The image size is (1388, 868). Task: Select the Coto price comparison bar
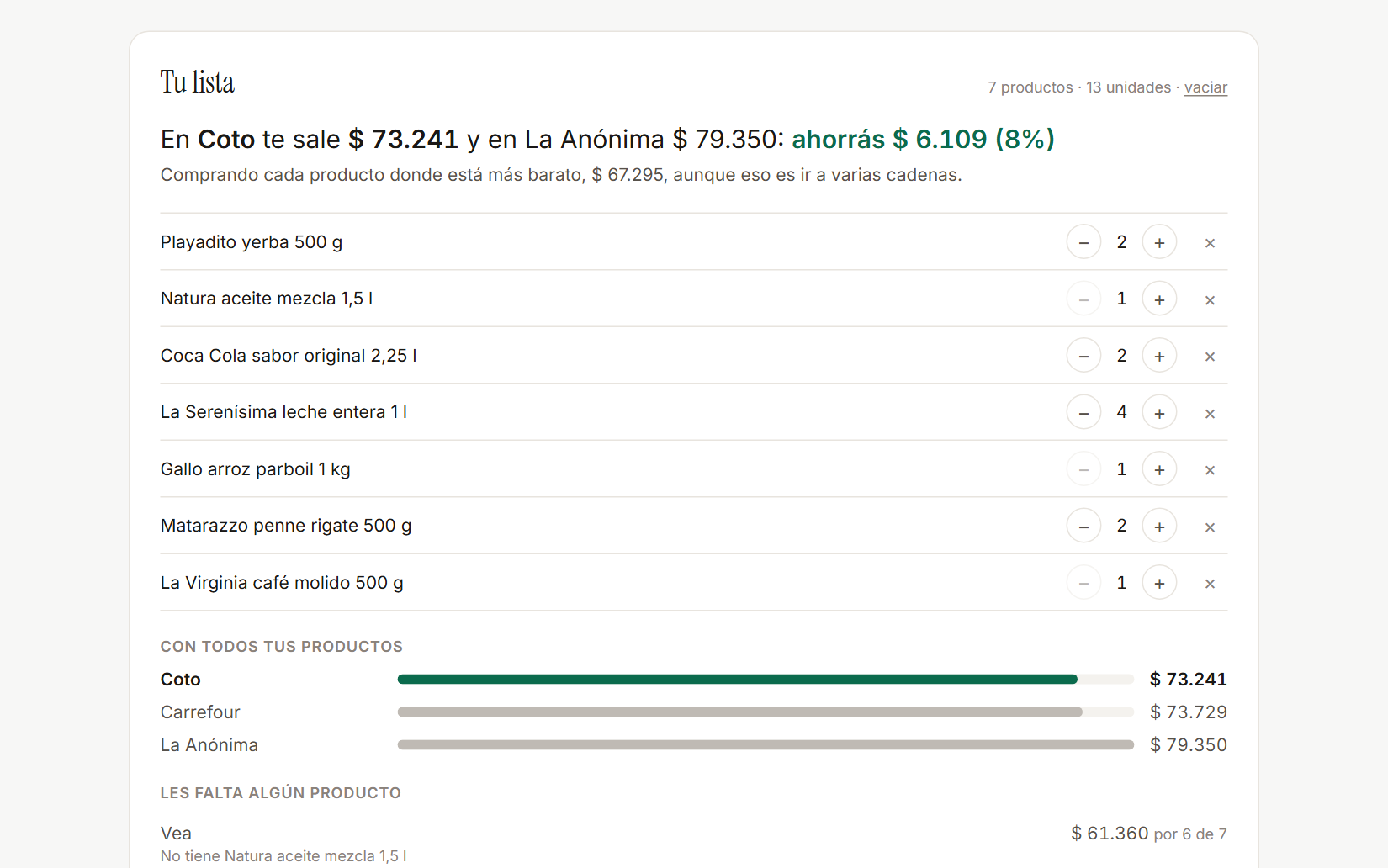click(x=766, y=679)
